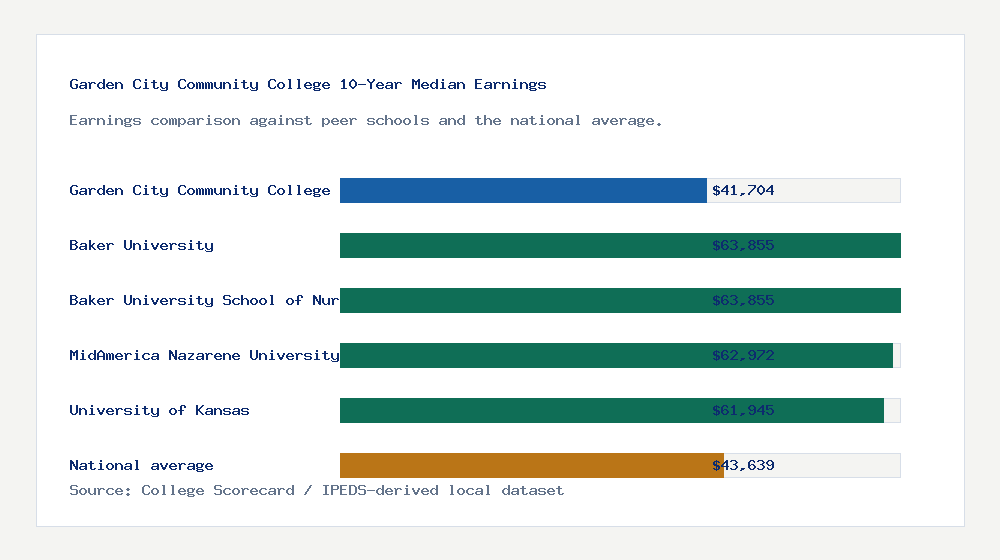
Task: Select the 'Baker University School of Nur' label
Action: (x=204, y=300)
